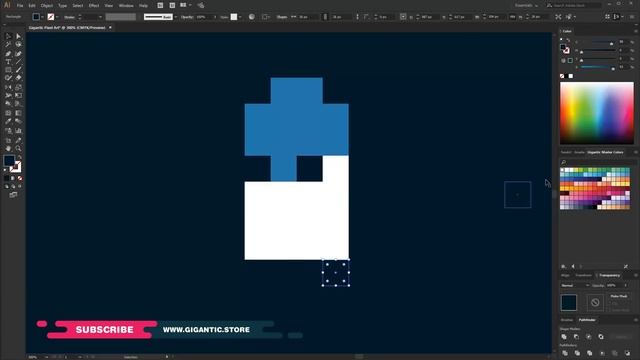Switch to the Swatches panel tab
This screenshot has height=360, width=640.
point(566,152)
